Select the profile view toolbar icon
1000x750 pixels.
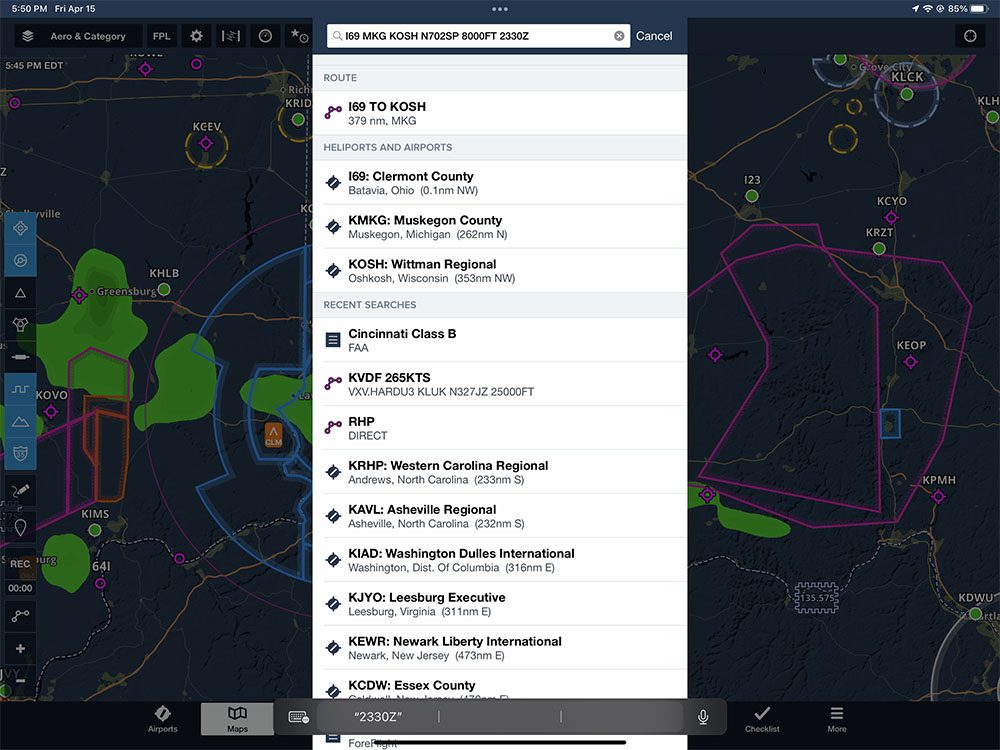point(230,35)
